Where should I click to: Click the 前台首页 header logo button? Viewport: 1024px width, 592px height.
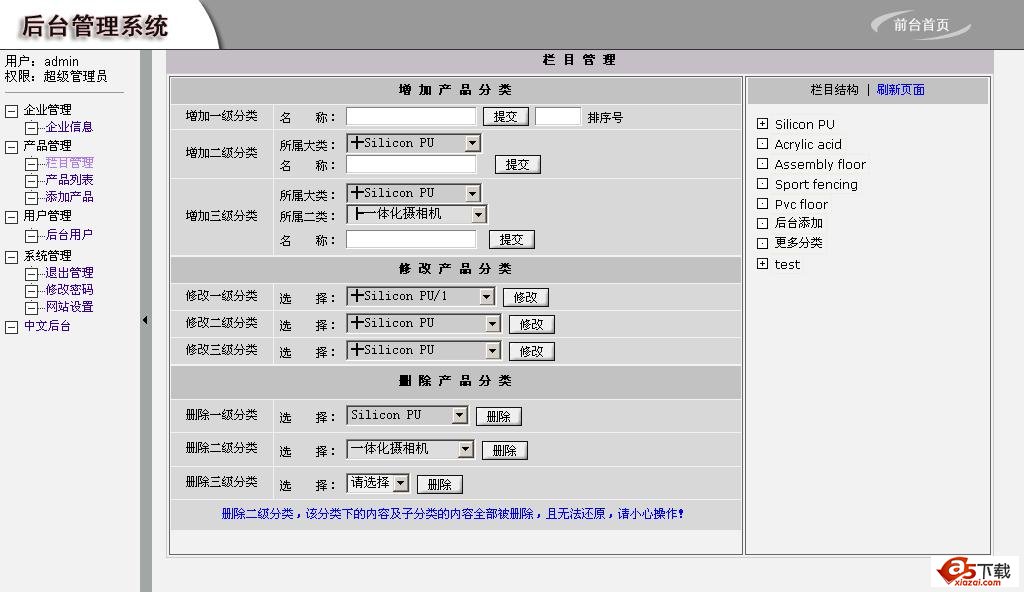(921, 25)
